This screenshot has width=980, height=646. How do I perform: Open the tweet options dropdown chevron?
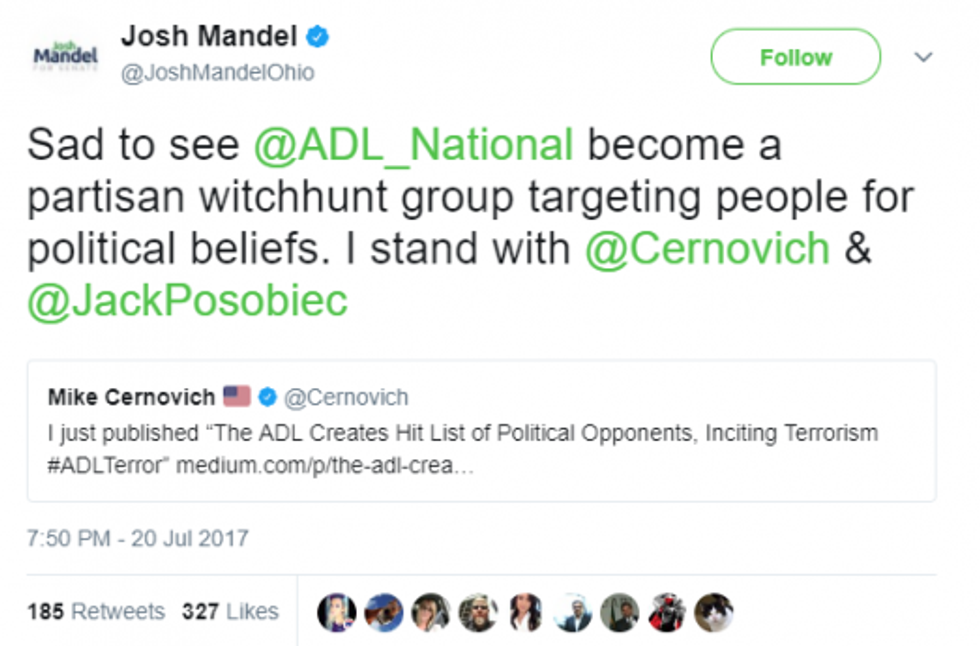tap(923, 57)
